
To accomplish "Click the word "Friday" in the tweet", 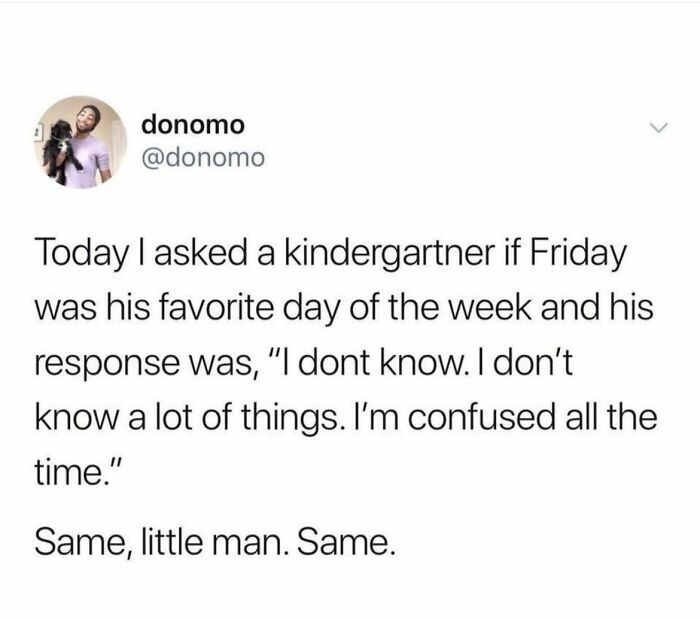I will tap(578, 255).
